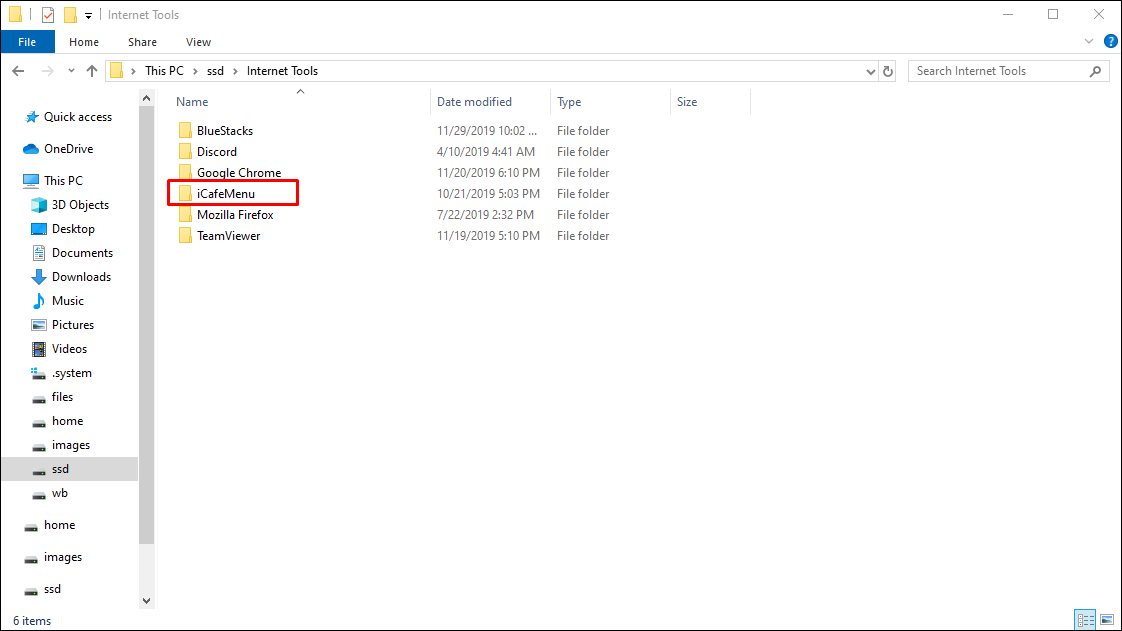This screenshot has width=1122, height=631.
Task: Select the iCafeMenu folder
Action: (226, 194)
